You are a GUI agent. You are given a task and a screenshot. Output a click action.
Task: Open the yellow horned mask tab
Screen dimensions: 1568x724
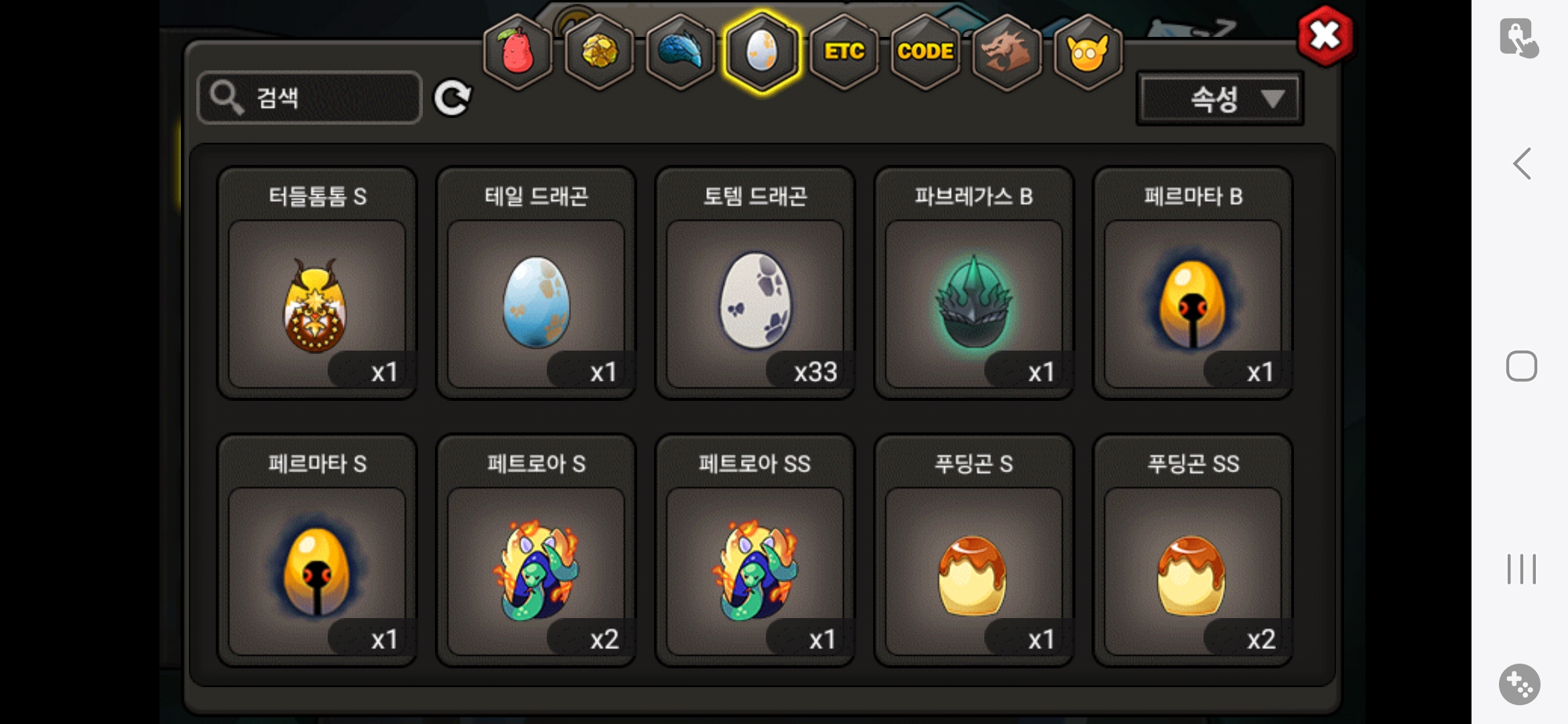[x=1088, y=52]
